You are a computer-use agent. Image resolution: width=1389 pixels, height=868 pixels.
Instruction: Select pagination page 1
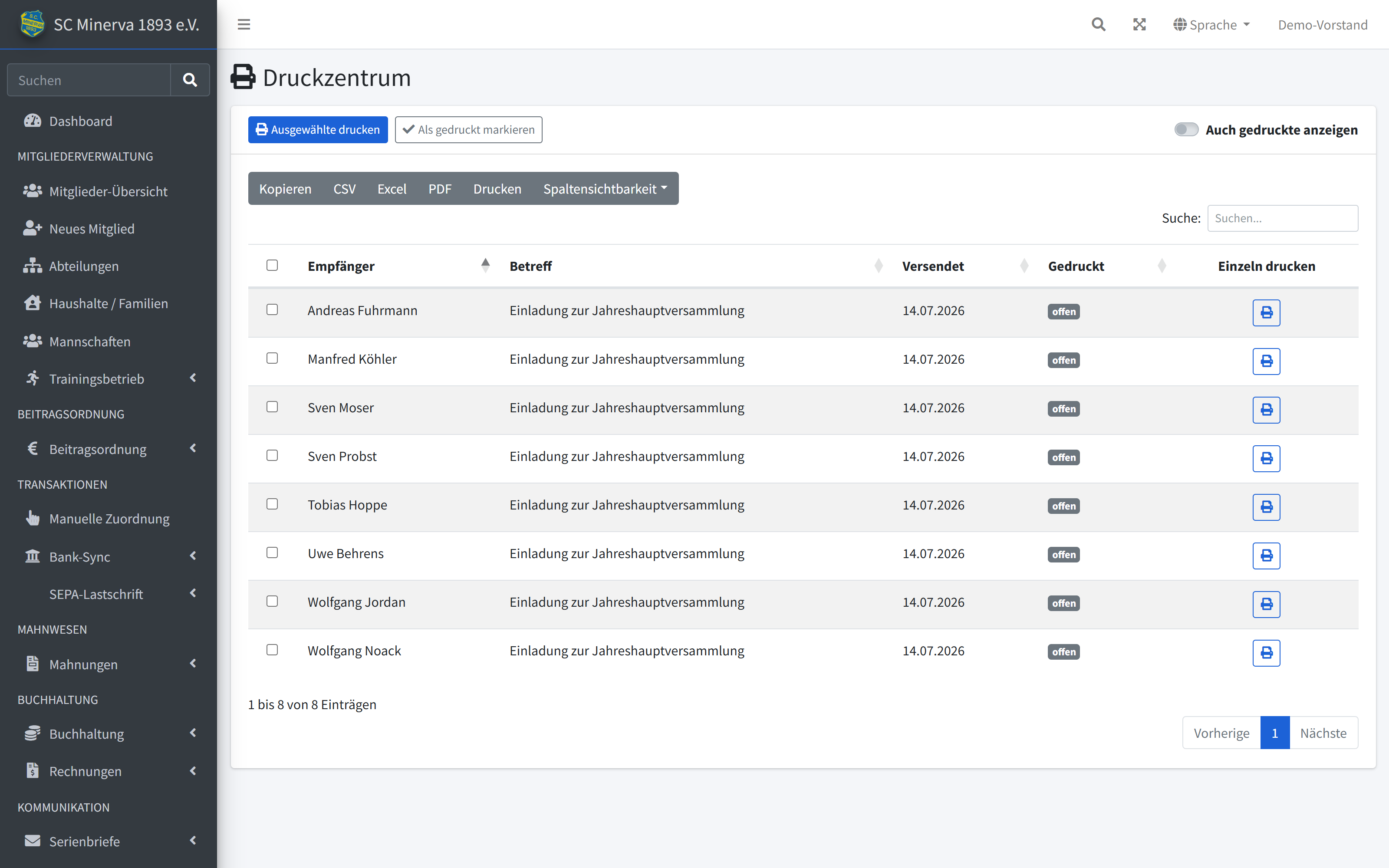1275,733
